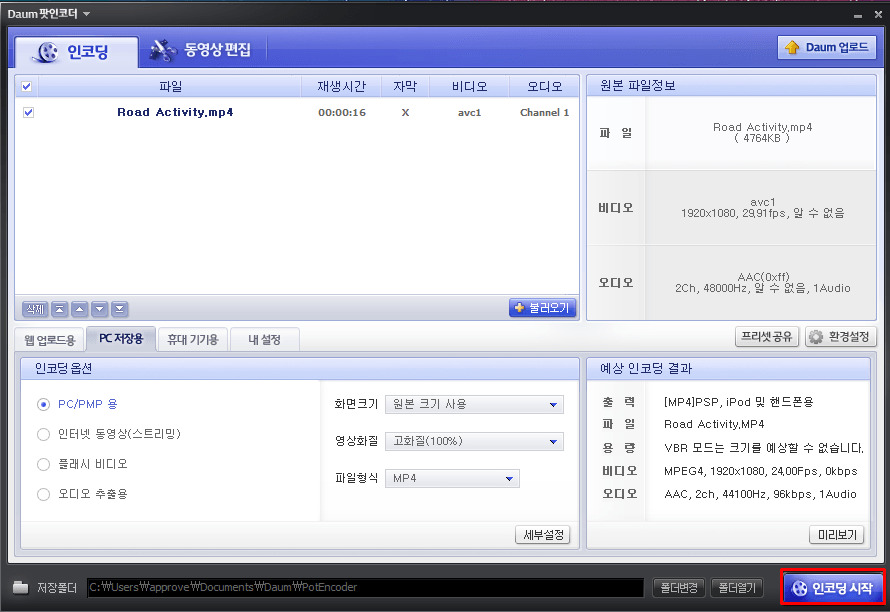Screen dimensions: 890x612
Task: Click the 미리보기 preview button
Action: click(x=837, y=535)
